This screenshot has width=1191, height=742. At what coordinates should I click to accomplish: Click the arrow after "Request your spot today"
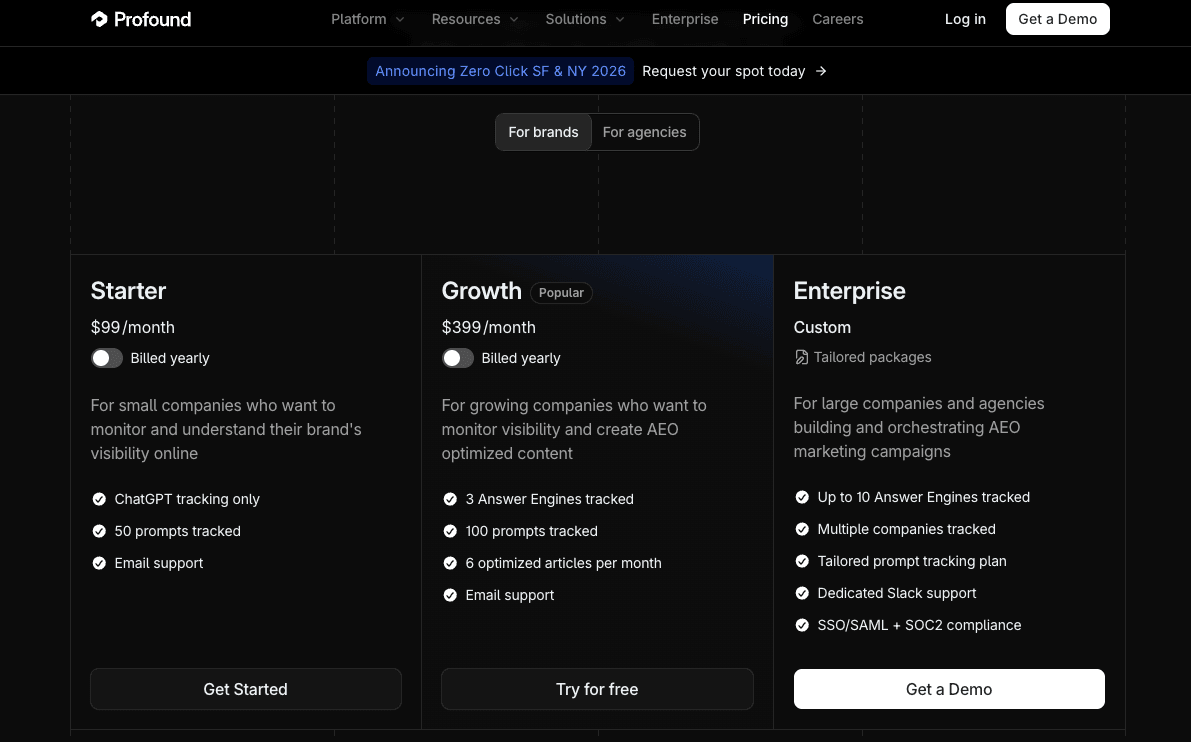pyautogui.click(x=820, y=71)
